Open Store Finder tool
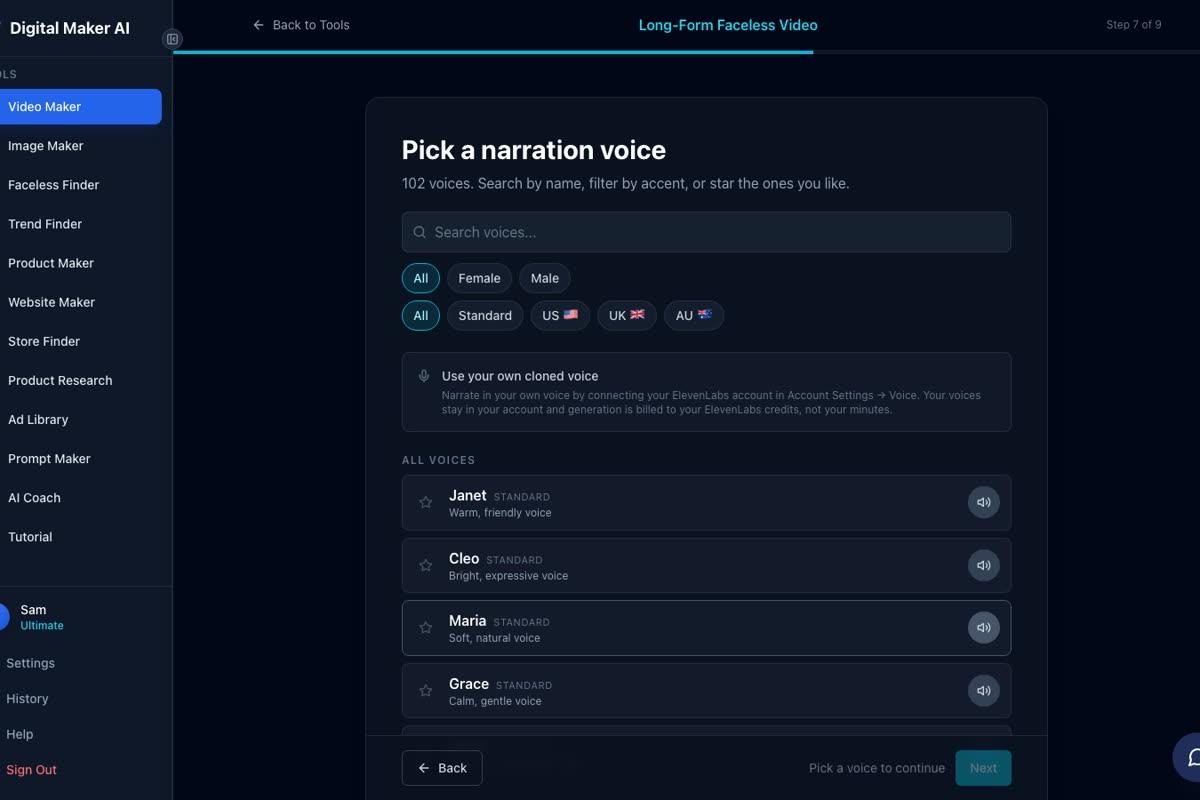 pos(80,341)
